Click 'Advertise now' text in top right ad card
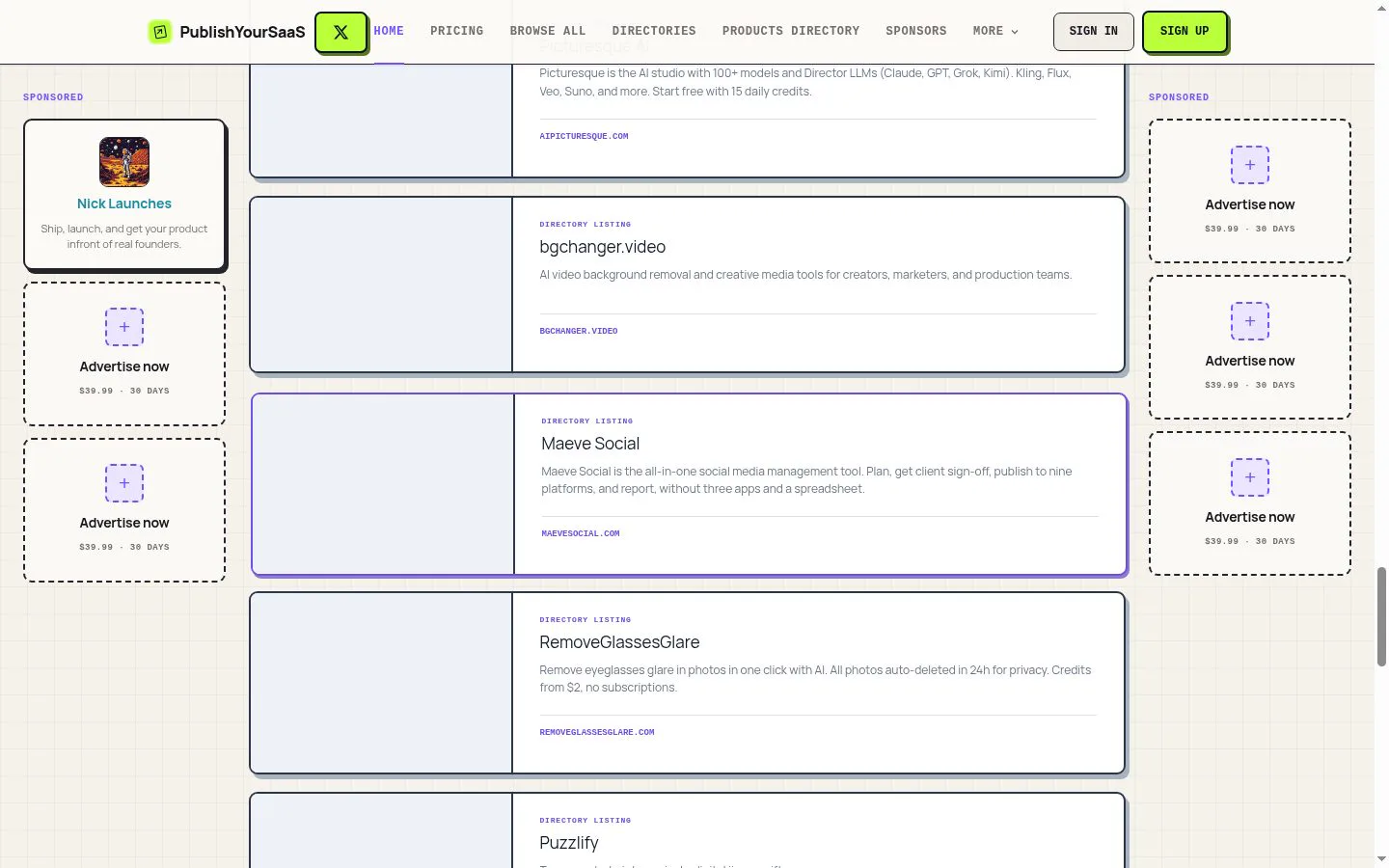 point(1250,204)
